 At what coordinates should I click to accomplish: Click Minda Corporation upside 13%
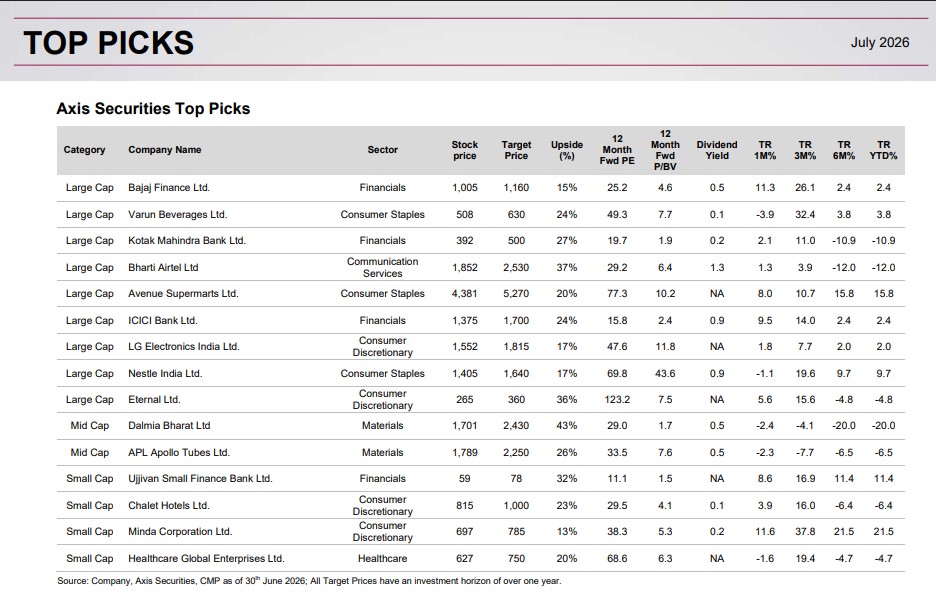pos(566,532)
